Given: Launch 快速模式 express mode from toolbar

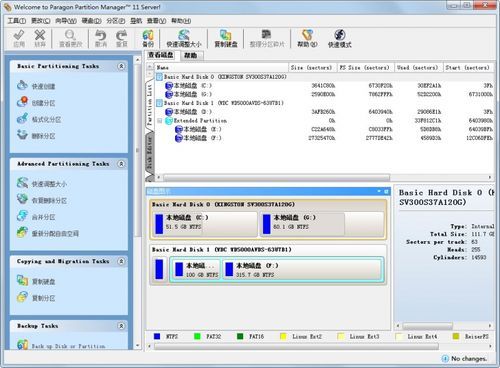Looking at the screenshot, I should 339,38.
